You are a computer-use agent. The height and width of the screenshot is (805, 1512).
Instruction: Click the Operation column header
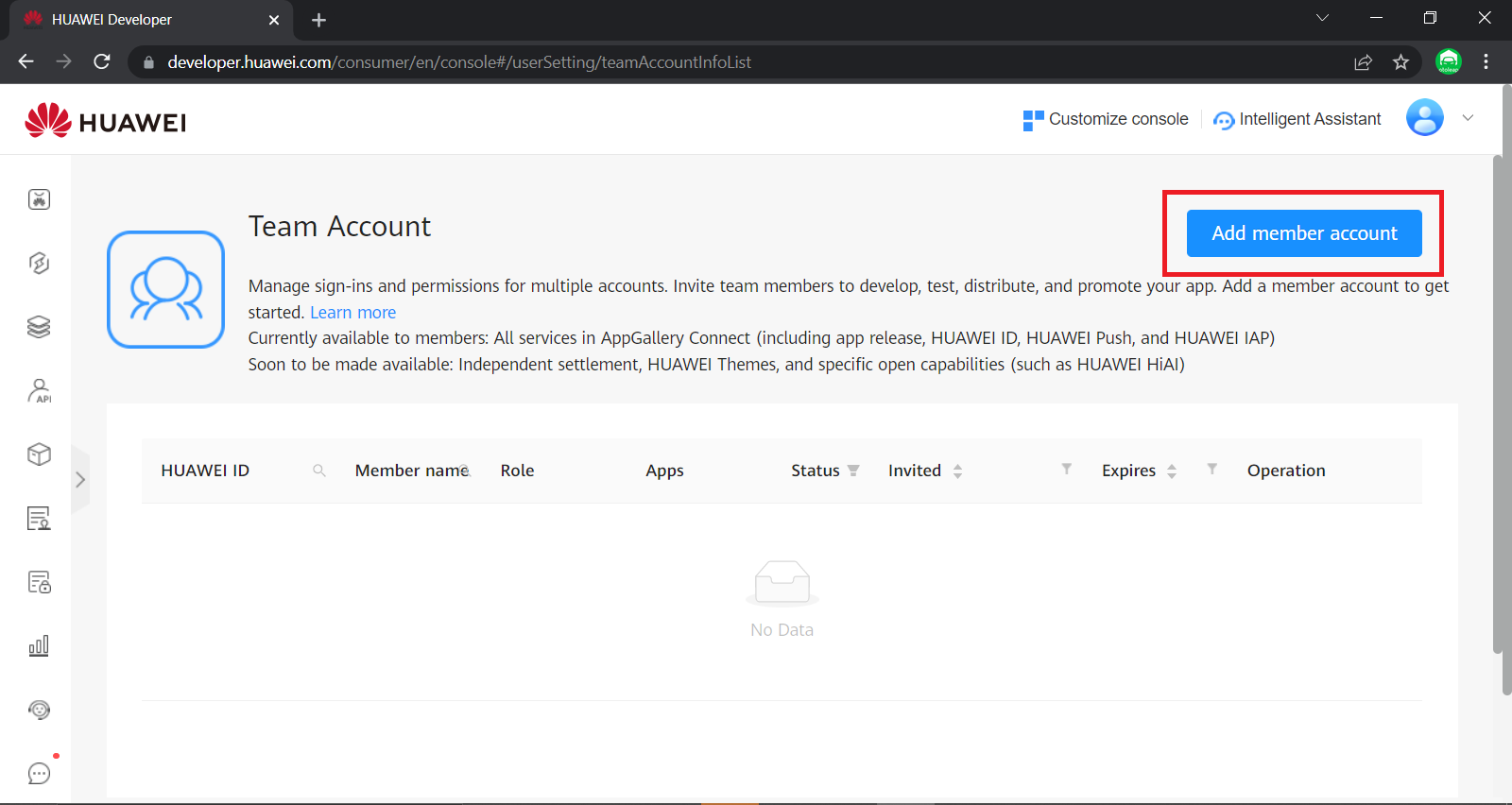[x=1286, y=471]
